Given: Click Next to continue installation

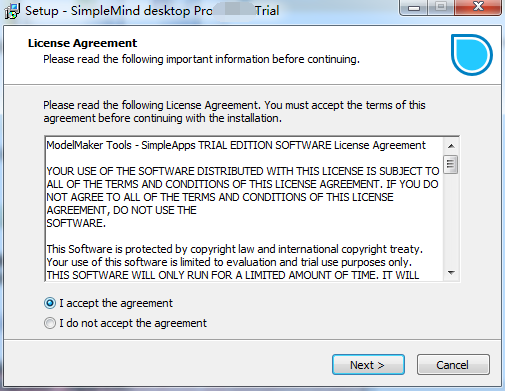Looking at the screenshot, I should tap(368, 365).
